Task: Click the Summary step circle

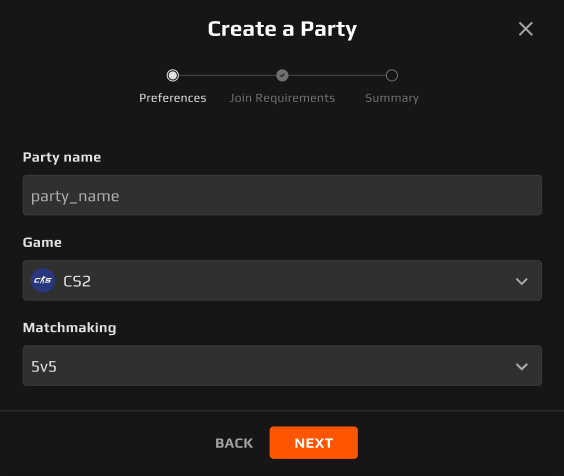Action: coord(392,76)
